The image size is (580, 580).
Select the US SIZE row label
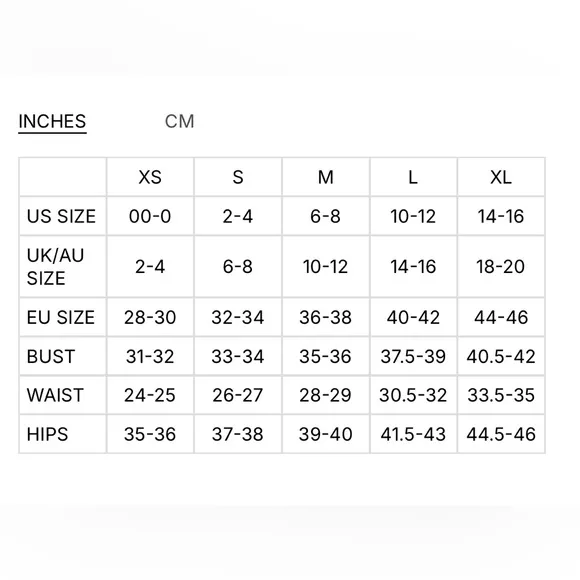[61, 216]
